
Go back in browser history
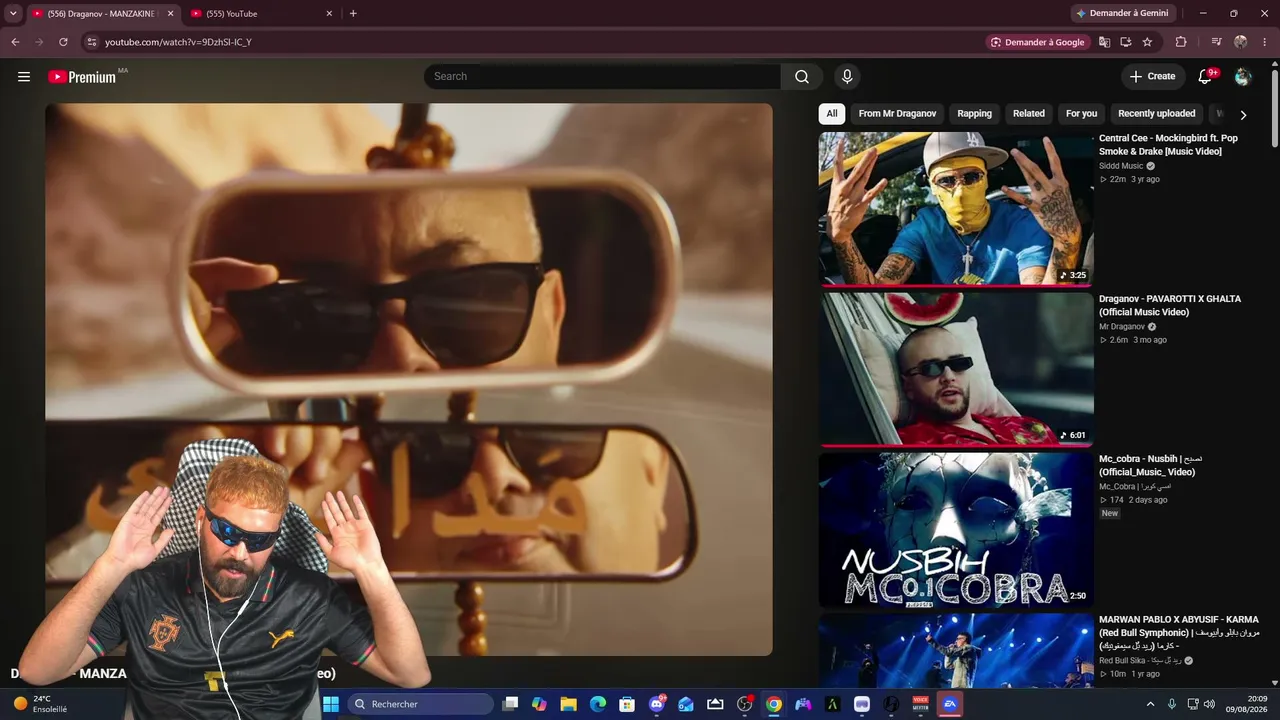click(x=15, y=42)
